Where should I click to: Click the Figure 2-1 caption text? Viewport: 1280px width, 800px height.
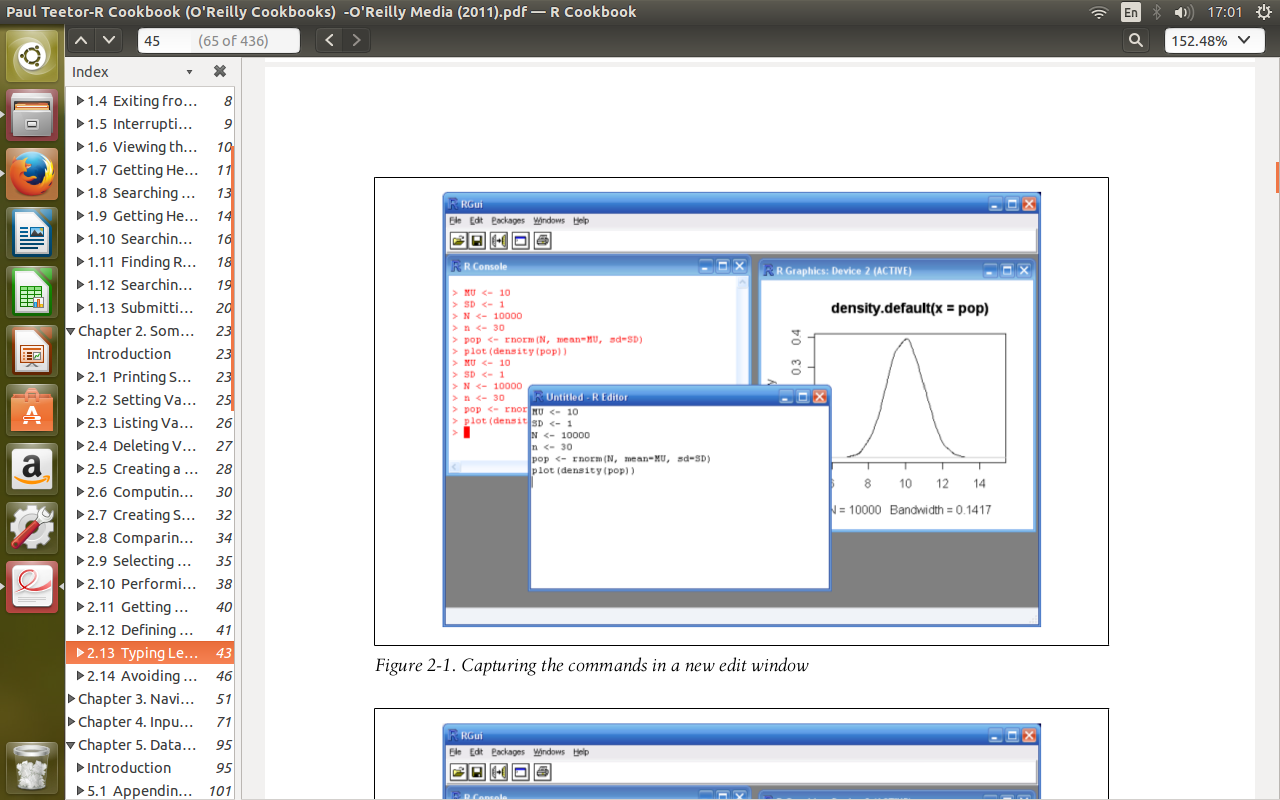pyautogui.click(x=592, y=665)
